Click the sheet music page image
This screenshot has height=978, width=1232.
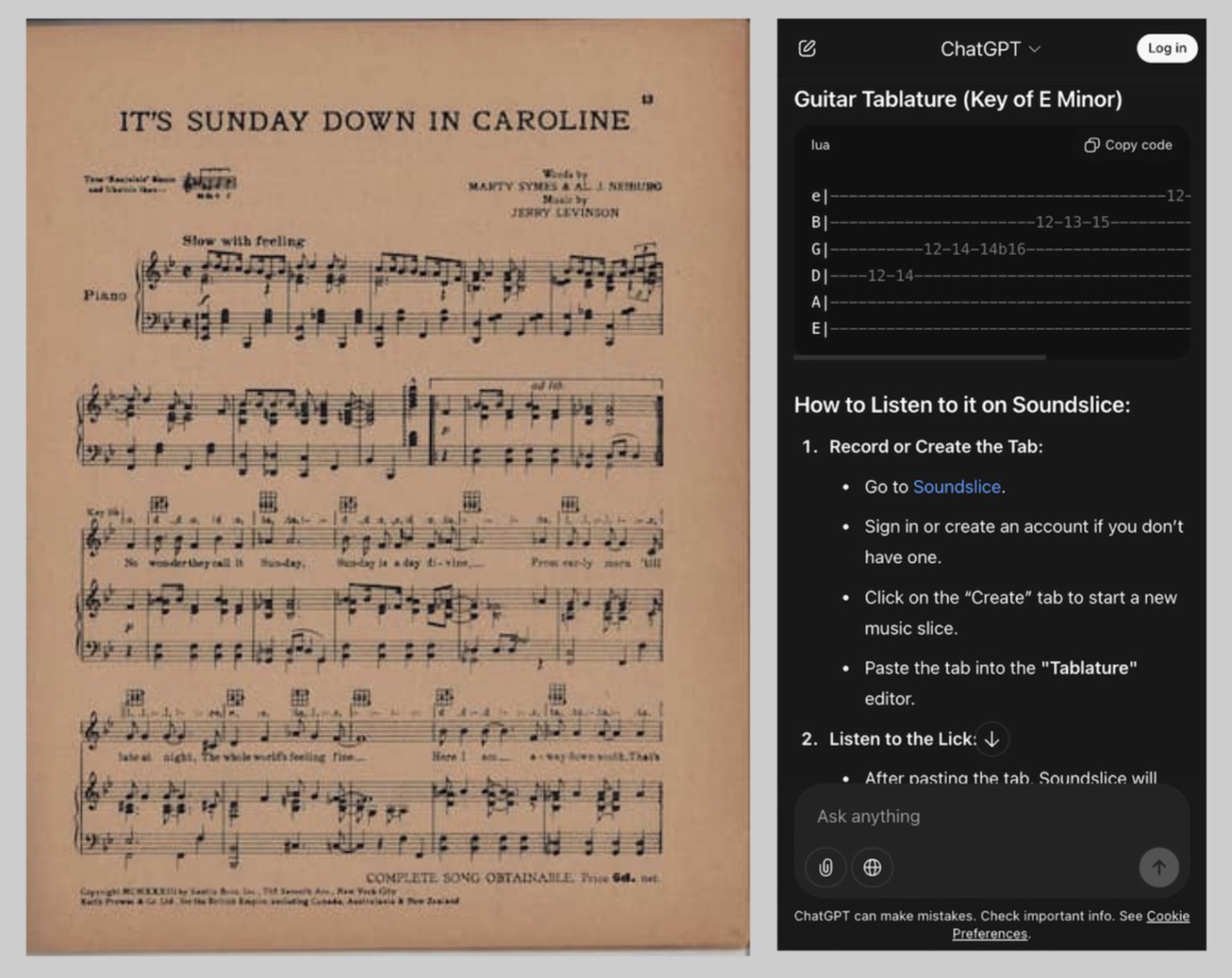point(387,486)
